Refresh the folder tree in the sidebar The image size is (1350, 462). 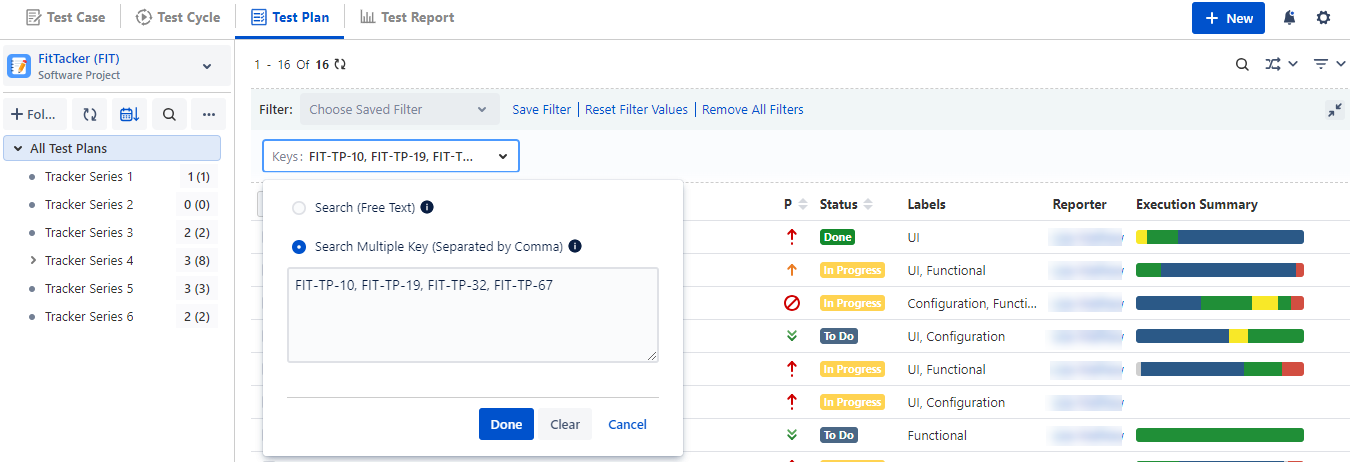pyautogui.click(x=90, y=115)
